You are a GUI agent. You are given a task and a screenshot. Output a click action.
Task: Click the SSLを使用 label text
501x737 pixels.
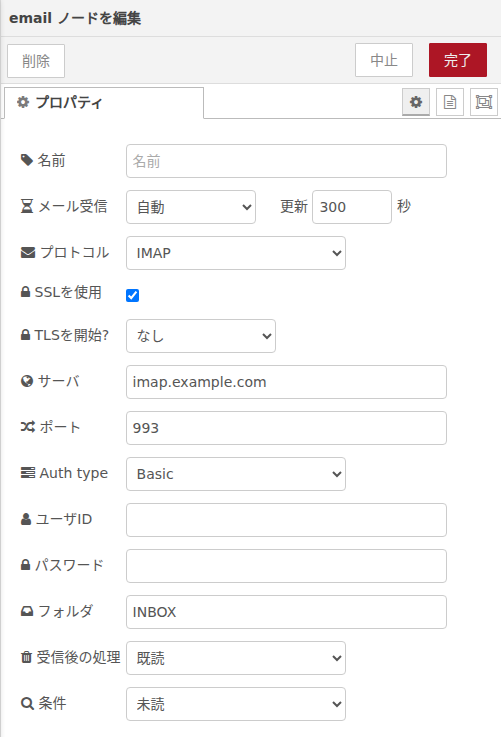(x=68, y=292)
